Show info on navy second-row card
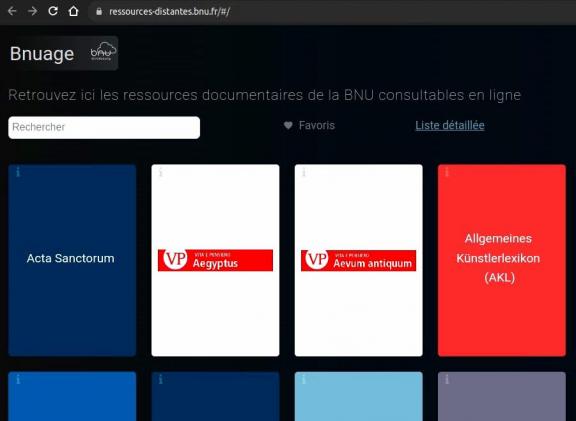 click(161, 379)
